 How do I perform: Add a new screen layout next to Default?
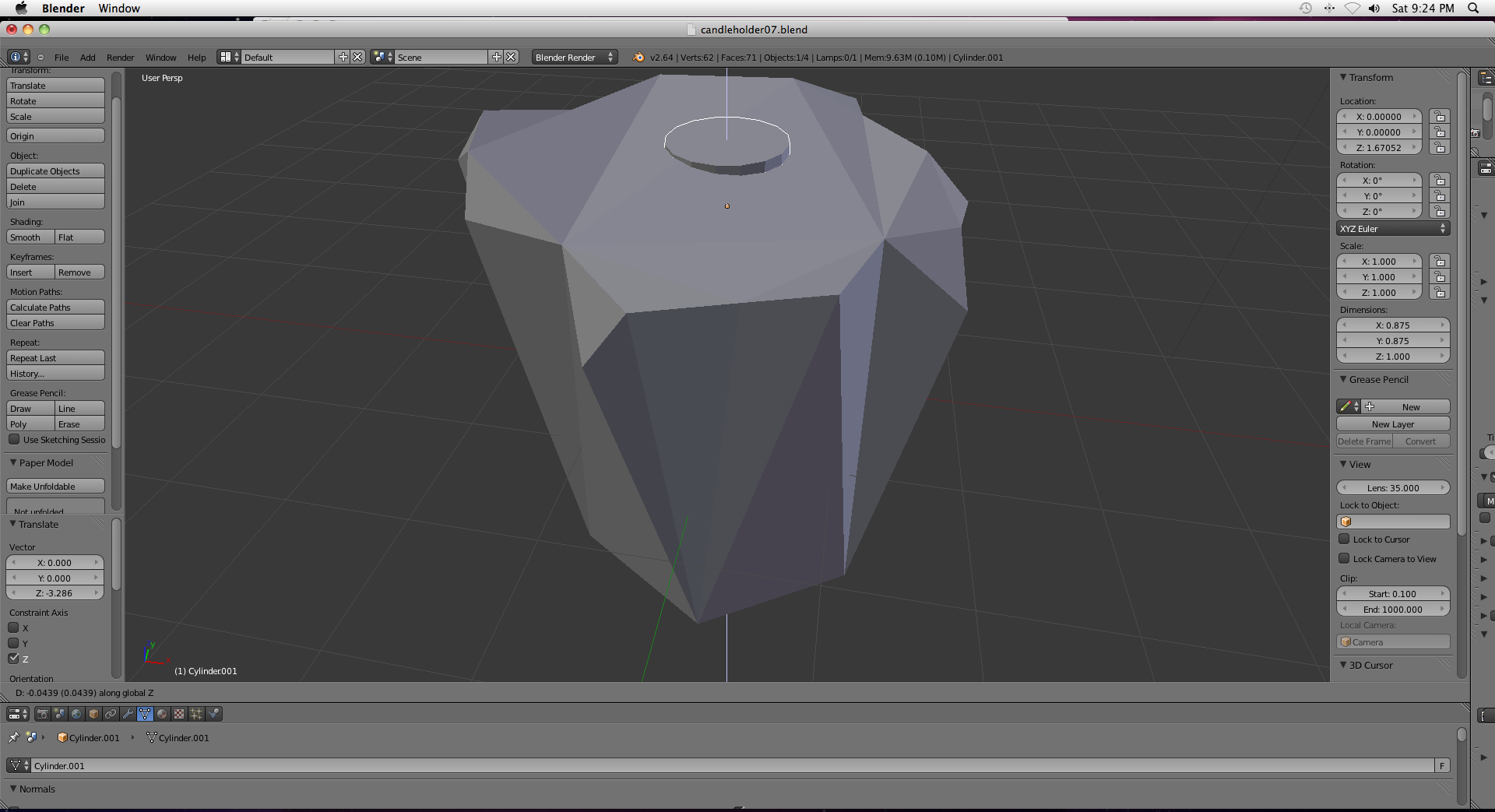click(343, 57)
